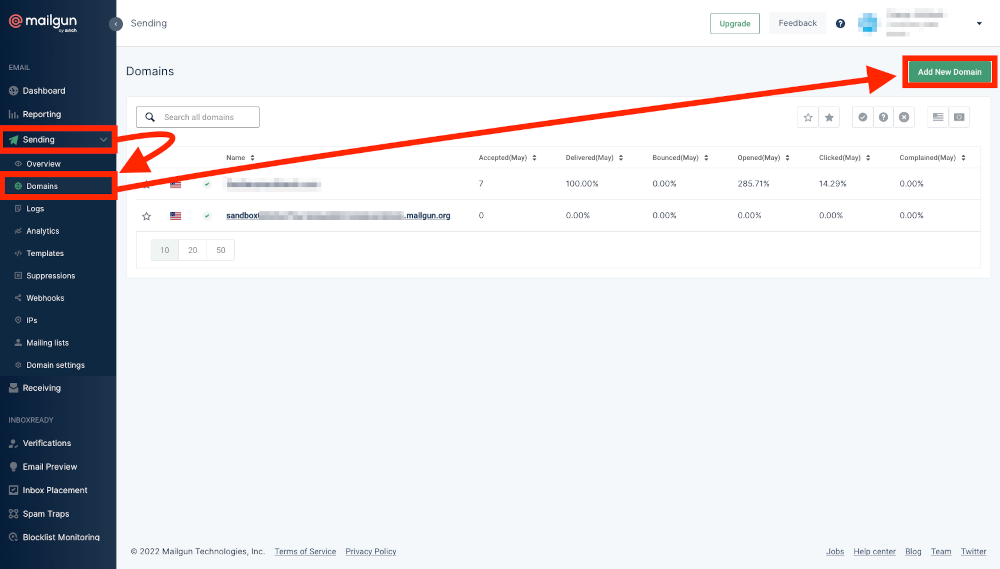Filter verified domains checkmark icon
This screenshot has width=1000, height=569.
862,117
